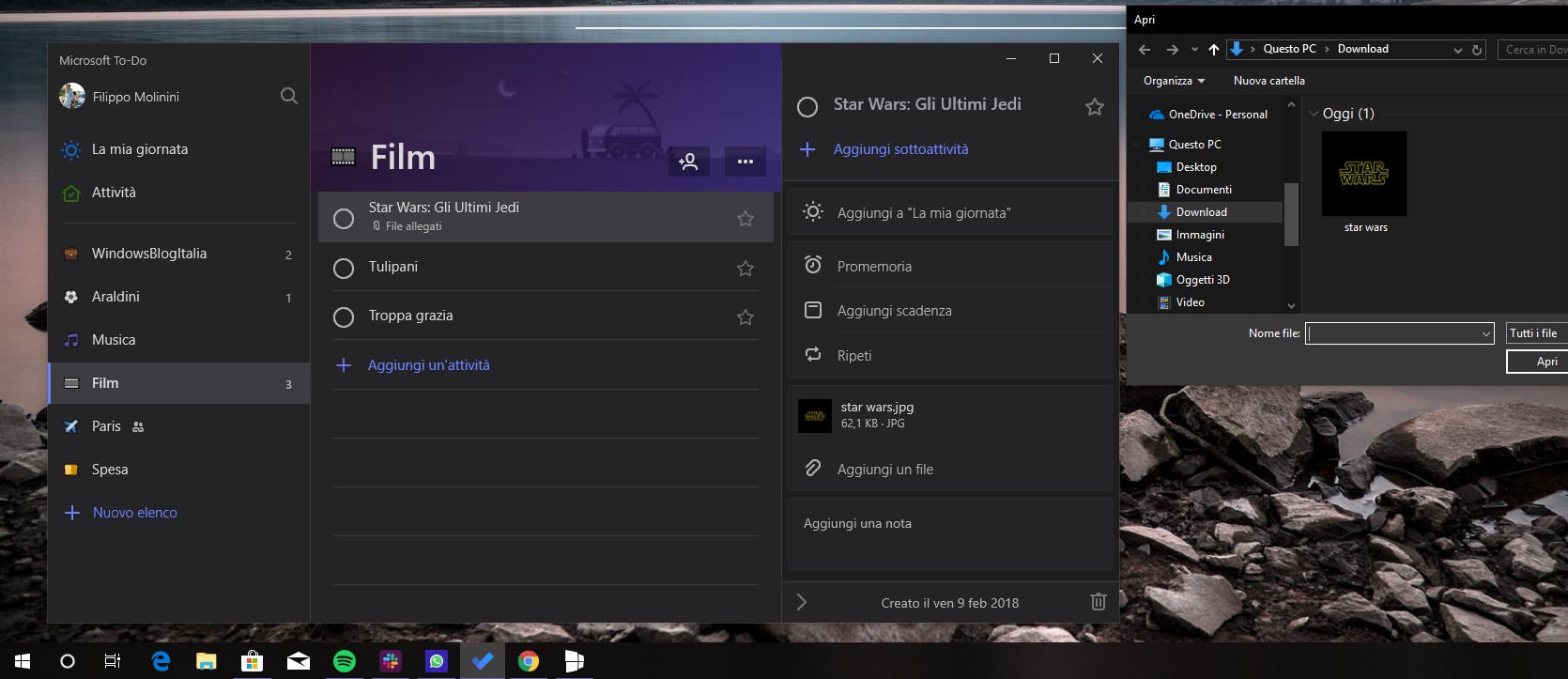Collapse detail panel with chevron arrow
The image size is (1568, 679).
(x=802, y=602)
